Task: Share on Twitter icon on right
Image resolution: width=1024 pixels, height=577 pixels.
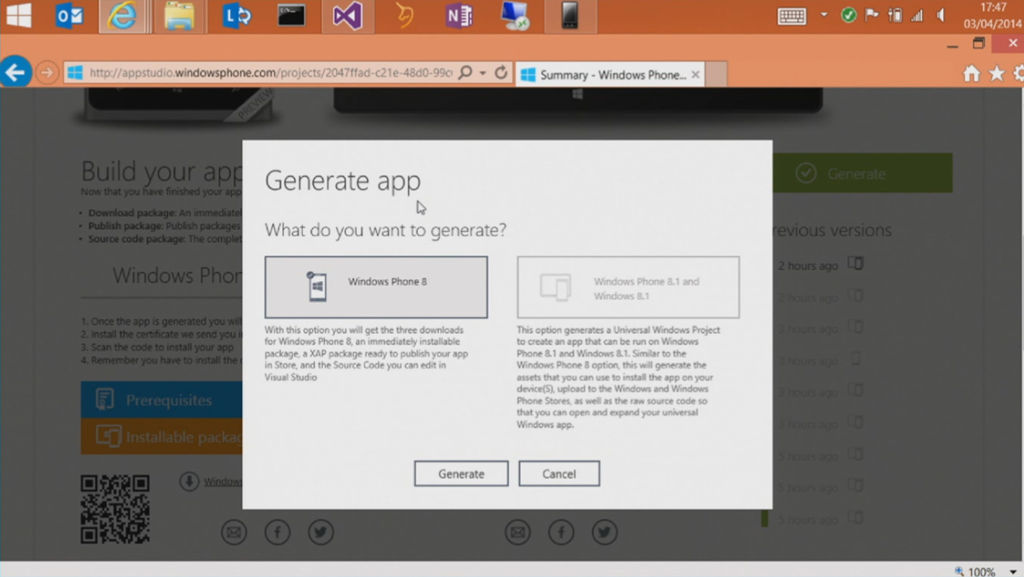Action: coord(604,532)
